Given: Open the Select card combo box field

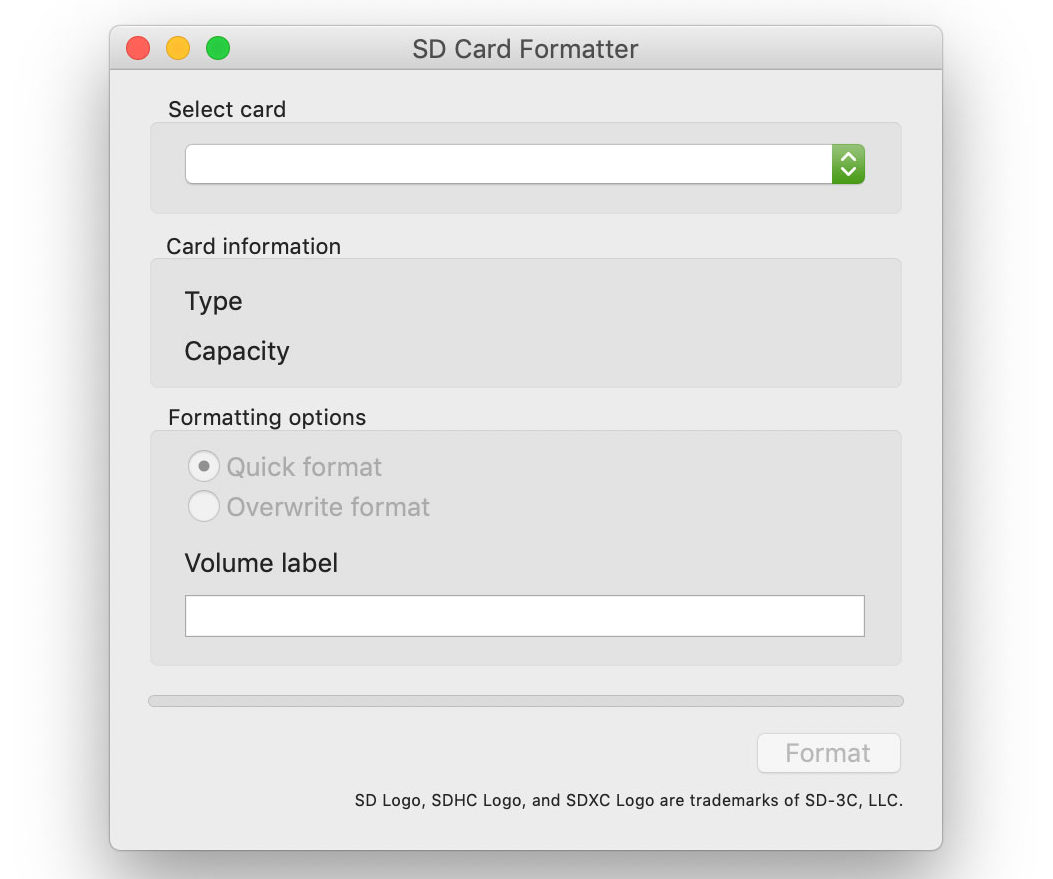Looking at the screenshot, I should [508, 164].
